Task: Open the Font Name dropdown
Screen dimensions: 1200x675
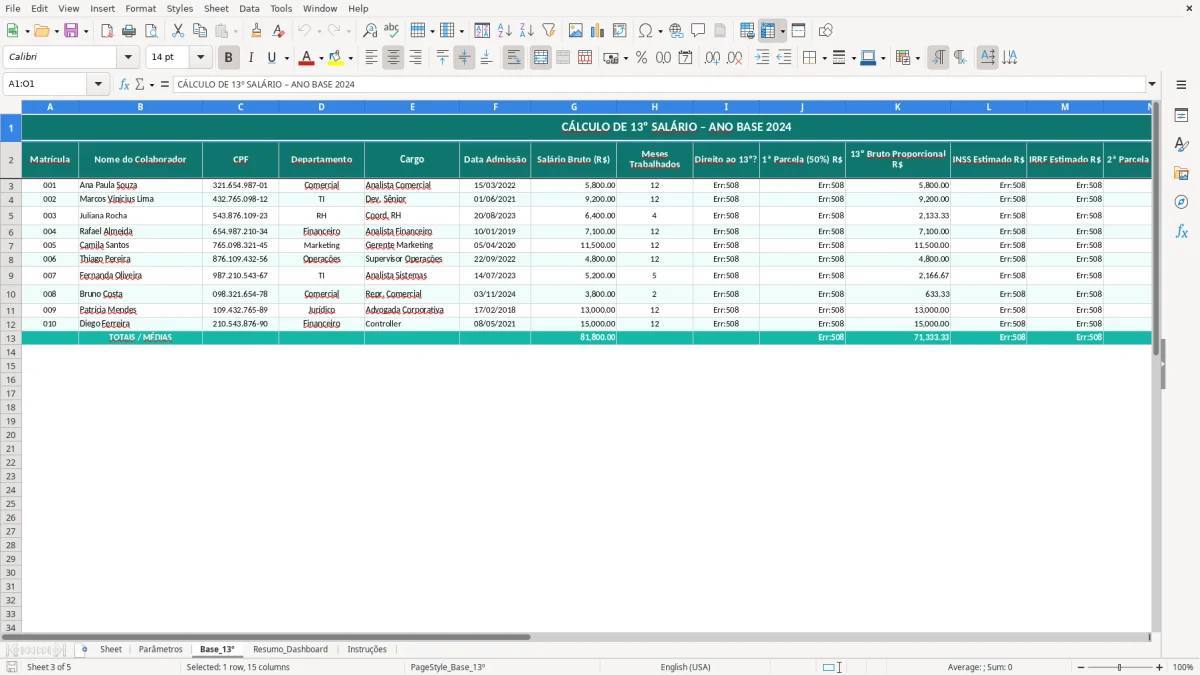Action: click(x=128, y=58)
